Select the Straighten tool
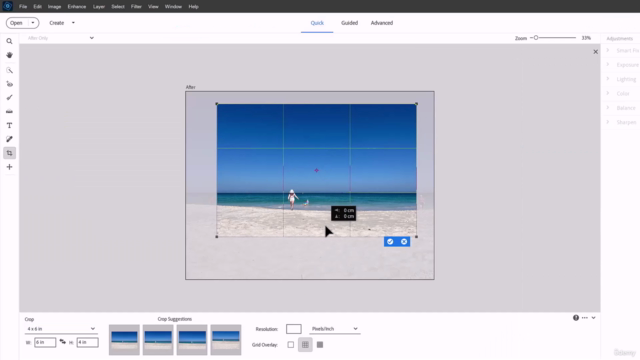The image size is (640, 360). (x=9, y=111)
